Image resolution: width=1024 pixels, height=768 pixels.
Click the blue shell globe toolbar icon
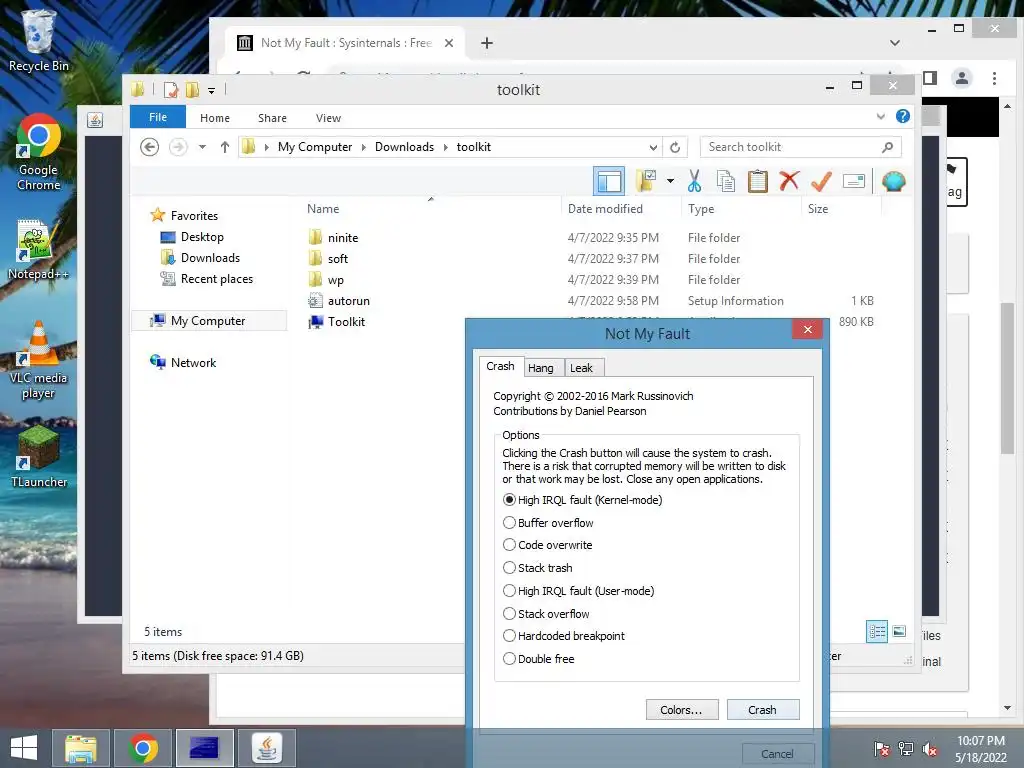point(893,181)
